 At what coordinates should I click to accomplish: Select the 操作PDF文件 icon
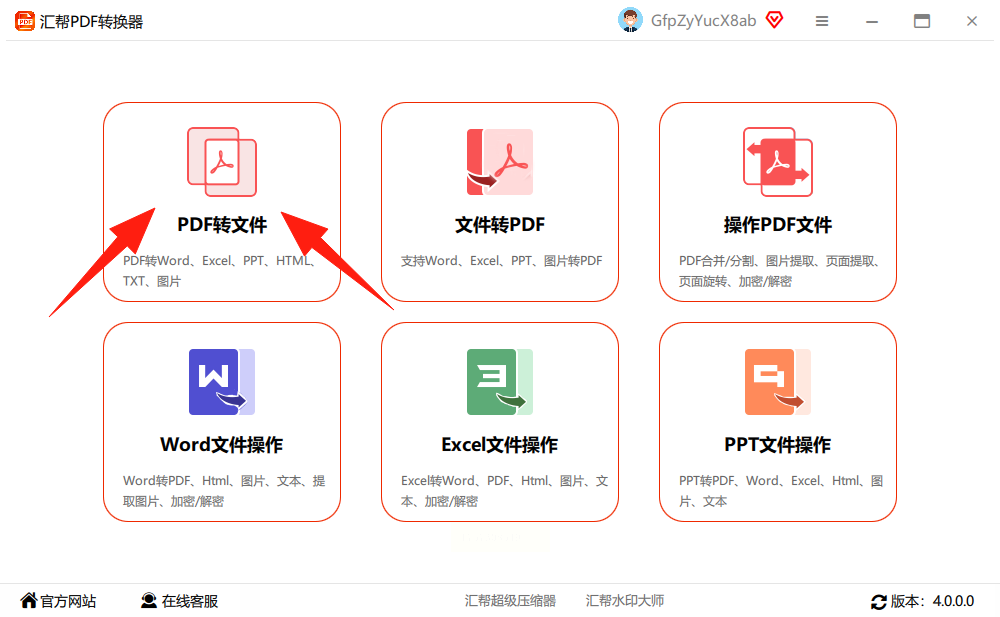[778, 162]
